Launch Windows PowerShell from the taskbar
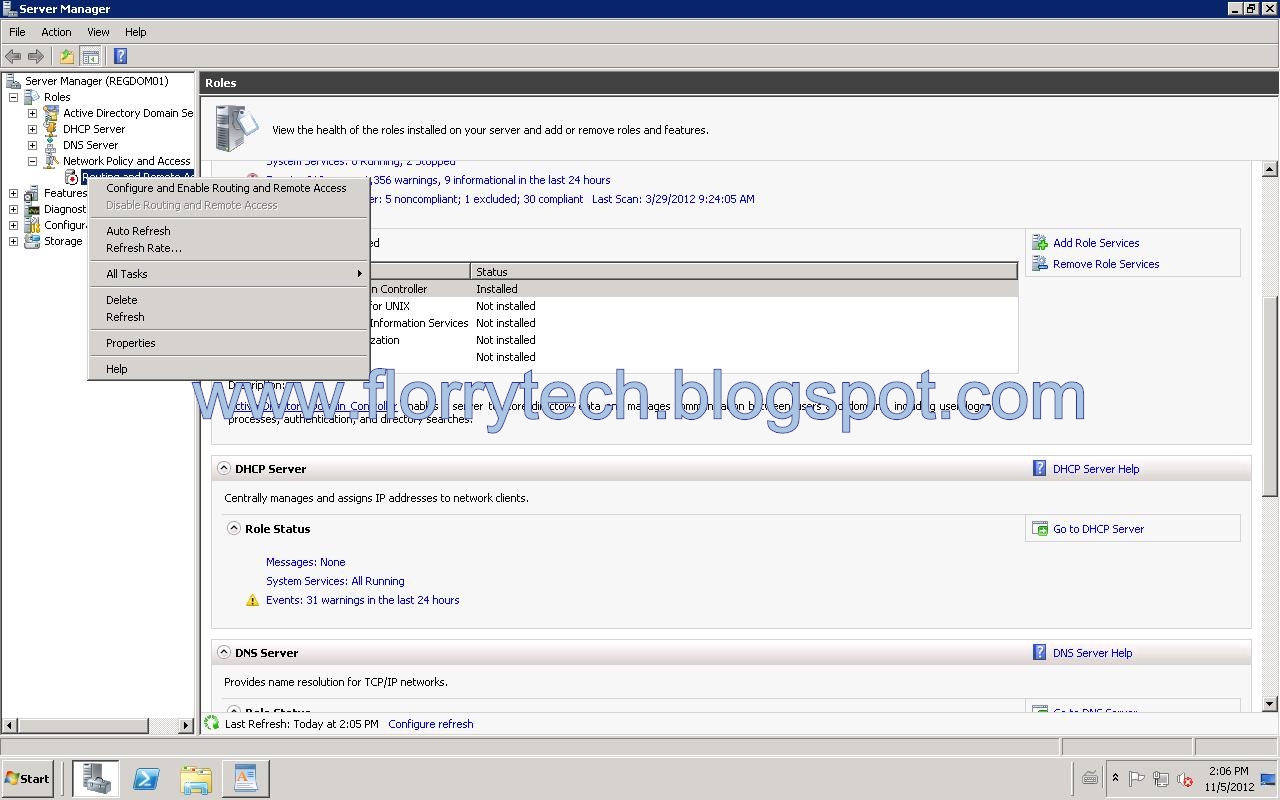The width and height of the screenshot is (1280, 800). [146, 779]
